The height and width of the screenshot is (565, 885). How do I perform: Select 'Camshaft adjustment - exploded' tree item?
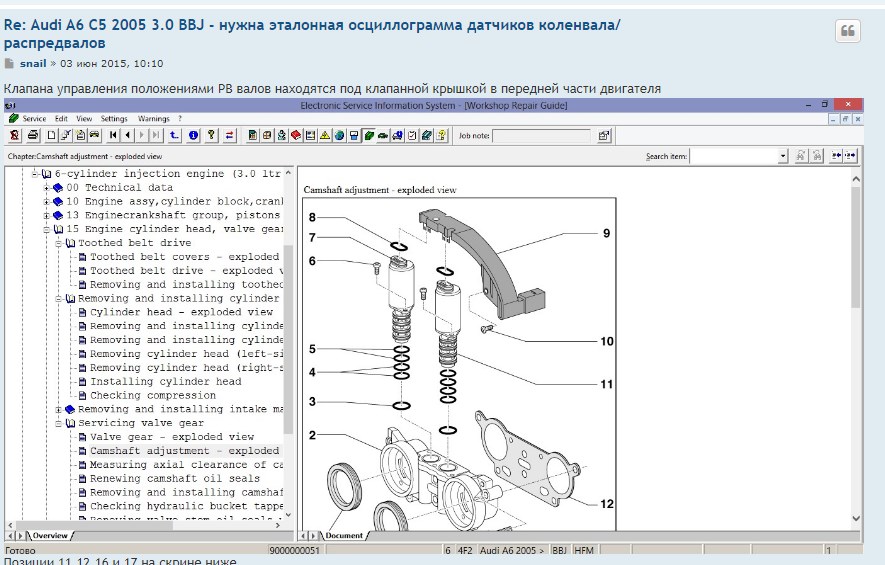(x=185, y=451)
